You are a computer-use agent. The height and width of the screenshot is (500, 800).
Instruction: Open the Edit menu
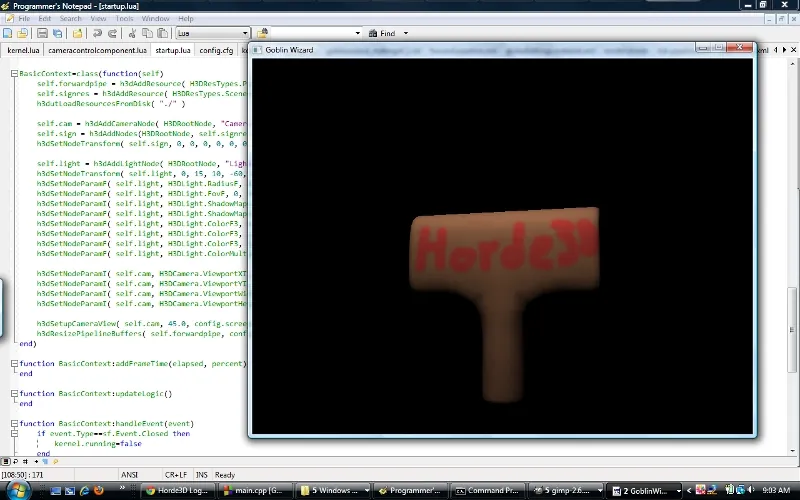[45, 18]
